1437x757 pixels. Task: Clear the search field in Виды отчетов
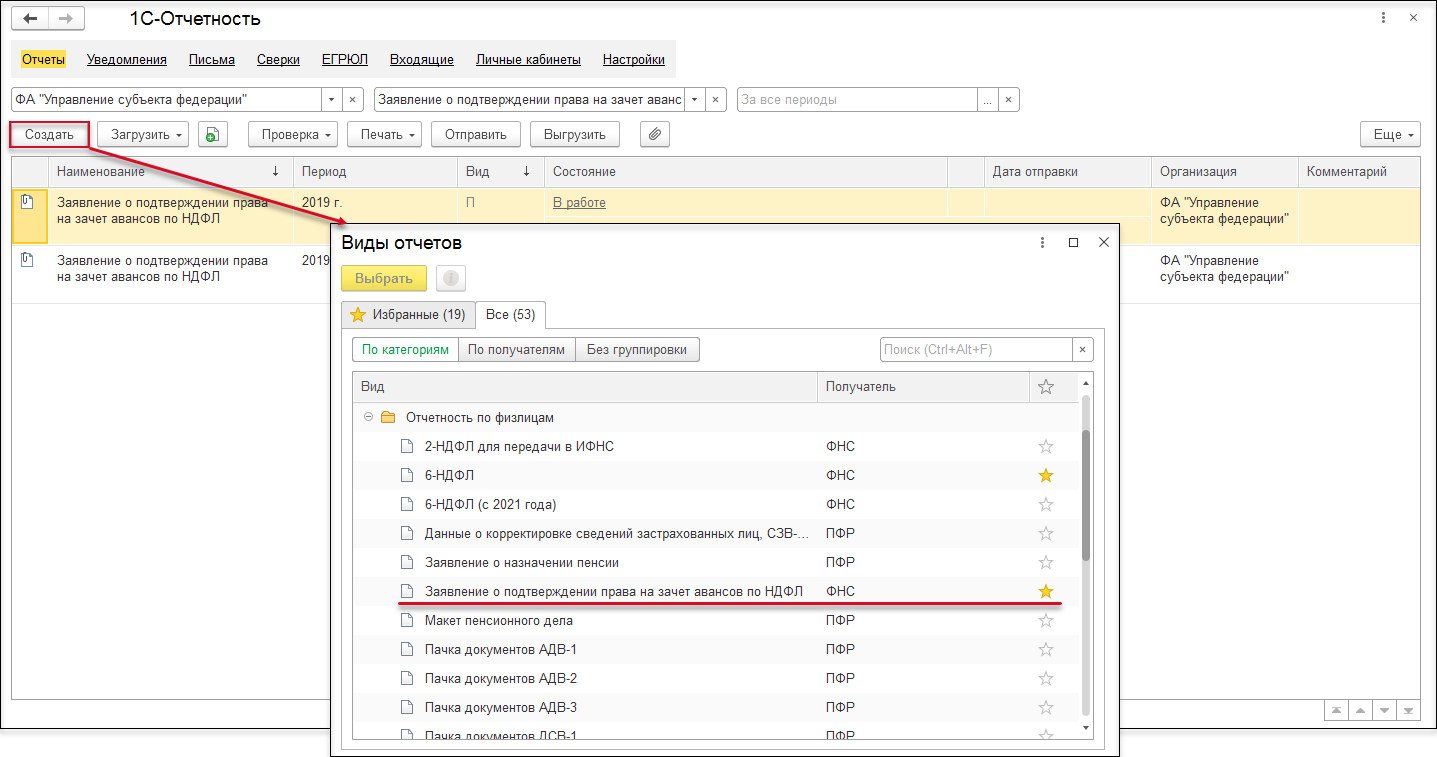[x=1082, y=349]
